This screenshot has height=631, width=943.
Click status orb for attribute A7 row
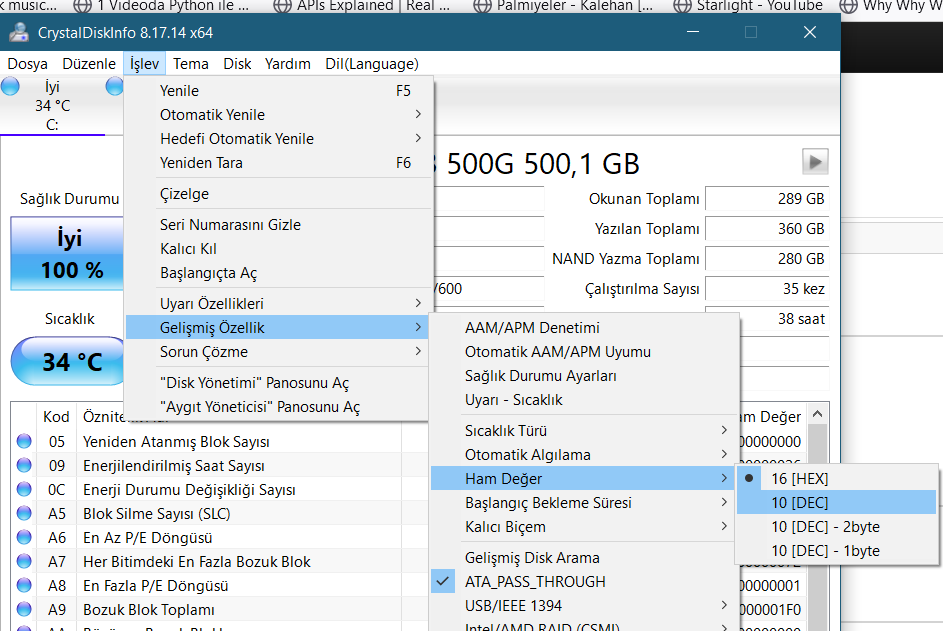[25, 561]
